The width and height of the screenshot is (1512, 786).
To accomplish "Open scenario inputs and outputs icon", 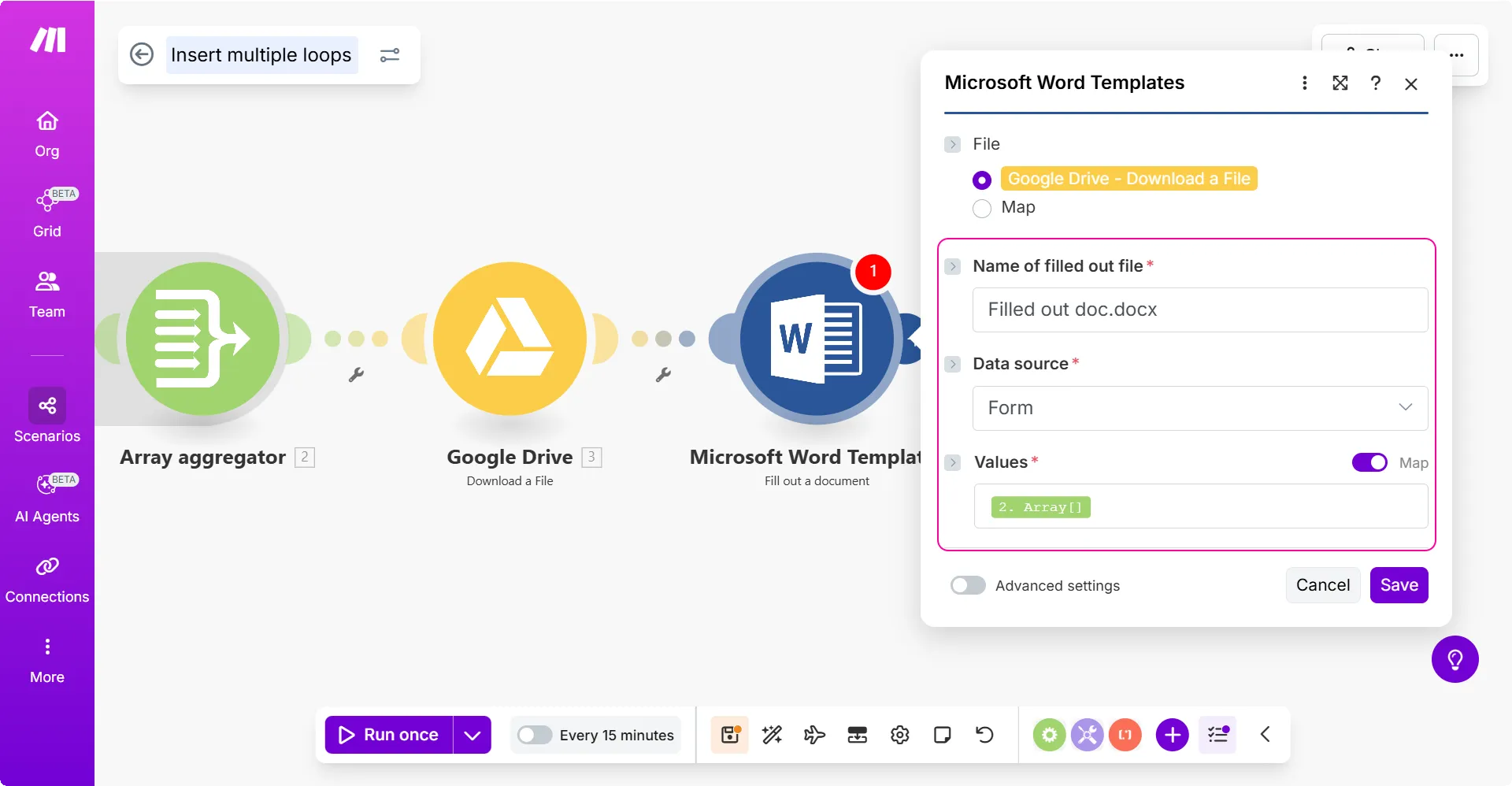I will click(858, 735).
